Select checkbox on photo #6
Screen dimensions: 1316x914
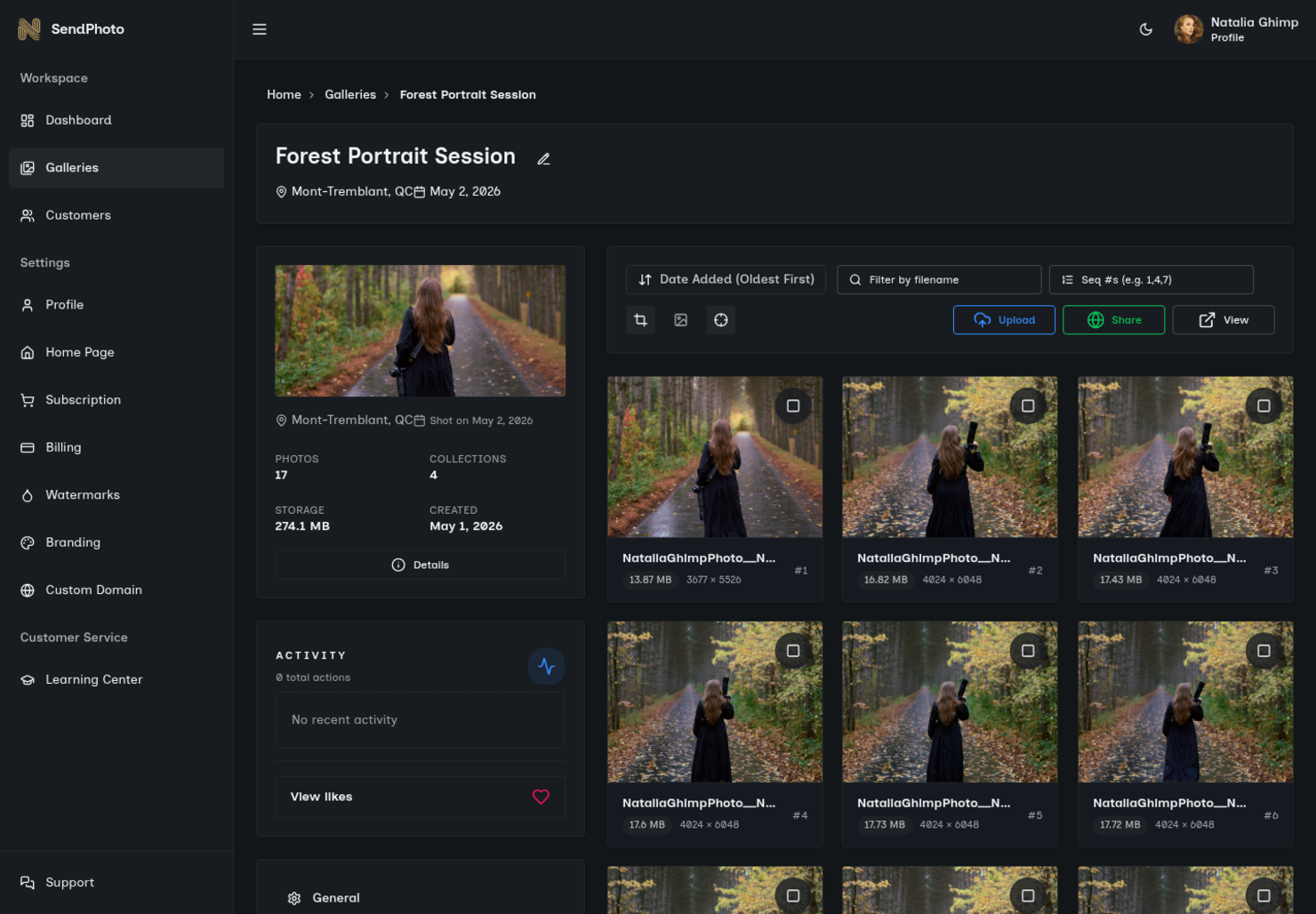pyautogui.click(x=1264, y=651)
